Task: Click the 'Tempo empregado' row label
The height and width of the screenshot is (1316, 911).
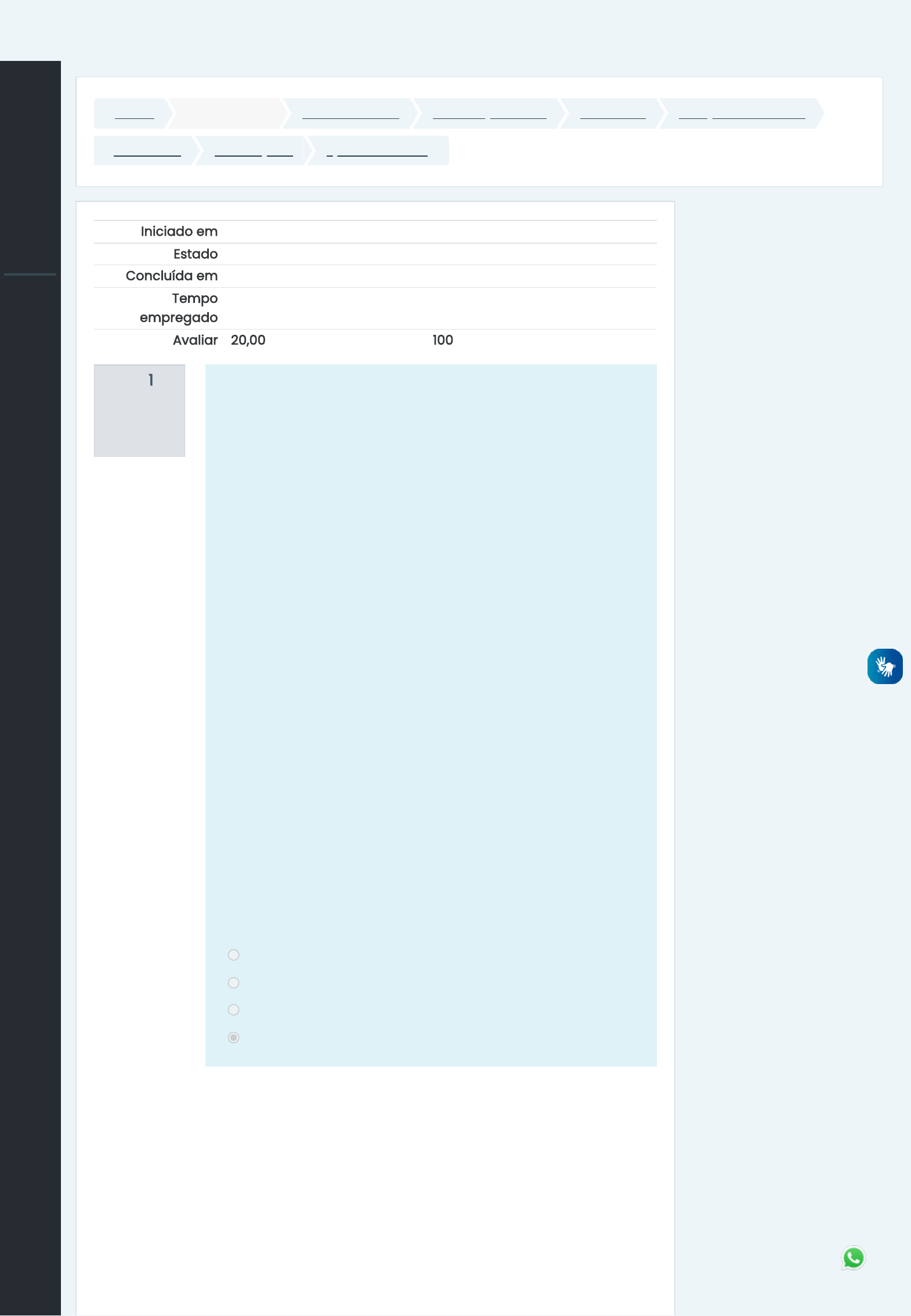Action: [179, 308]
